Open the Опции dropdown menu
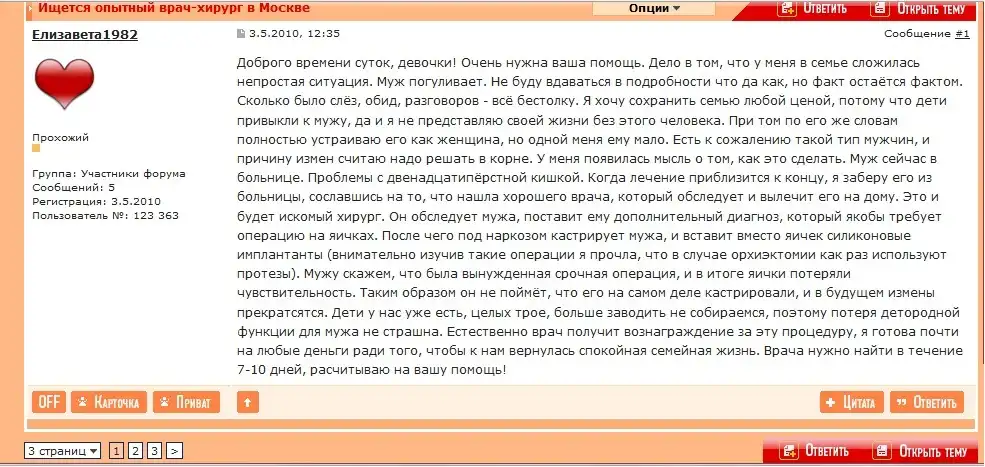Image resolution: width=985 pixels, height=467 pixels. pos(654,8)
